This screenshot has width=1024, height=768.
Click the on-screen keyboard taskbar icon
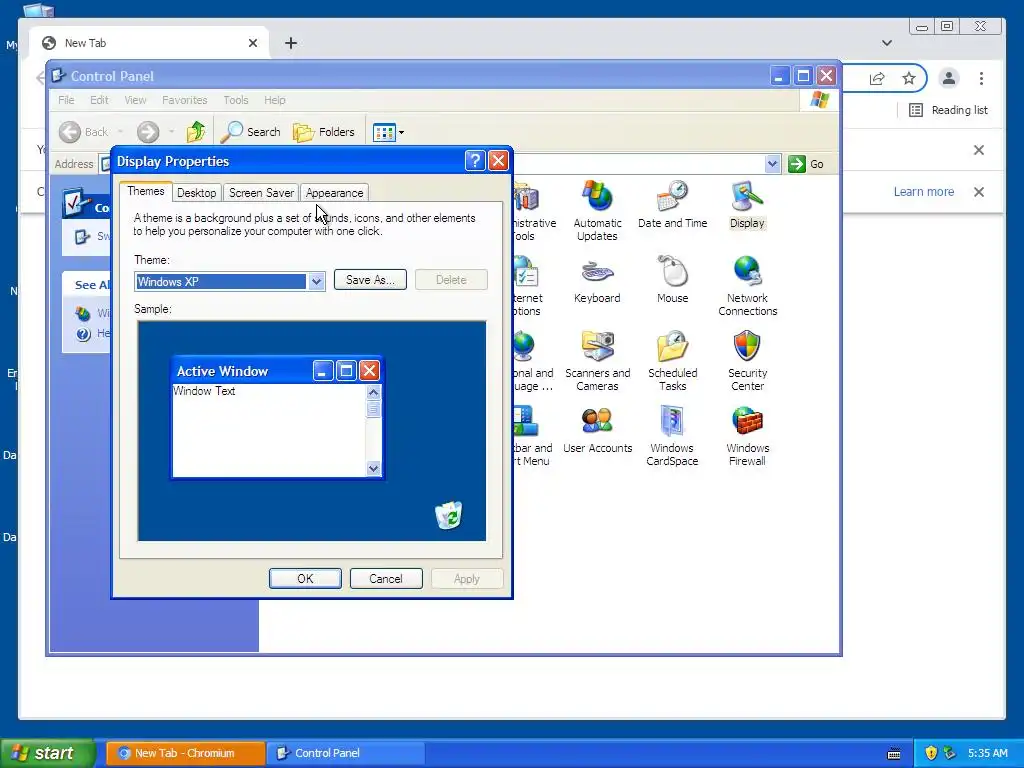894,754
